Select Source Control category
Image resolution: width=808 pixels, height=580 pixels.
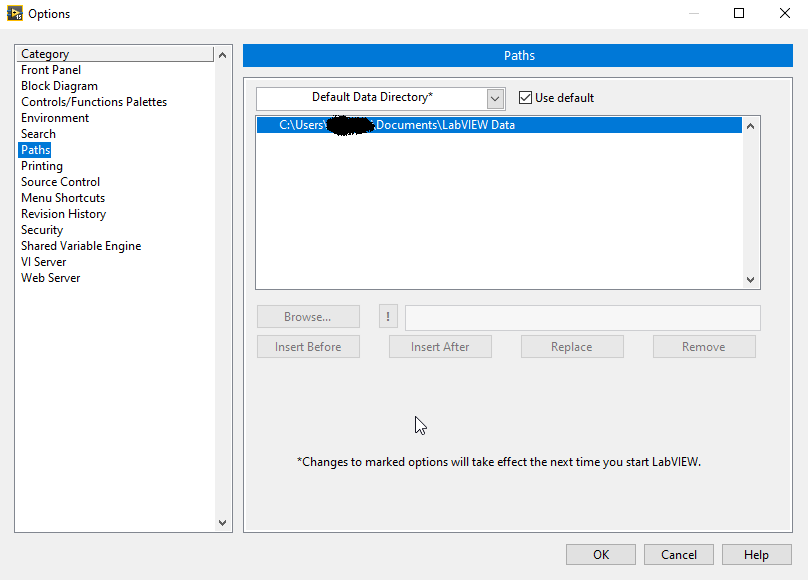click(60, 182)
